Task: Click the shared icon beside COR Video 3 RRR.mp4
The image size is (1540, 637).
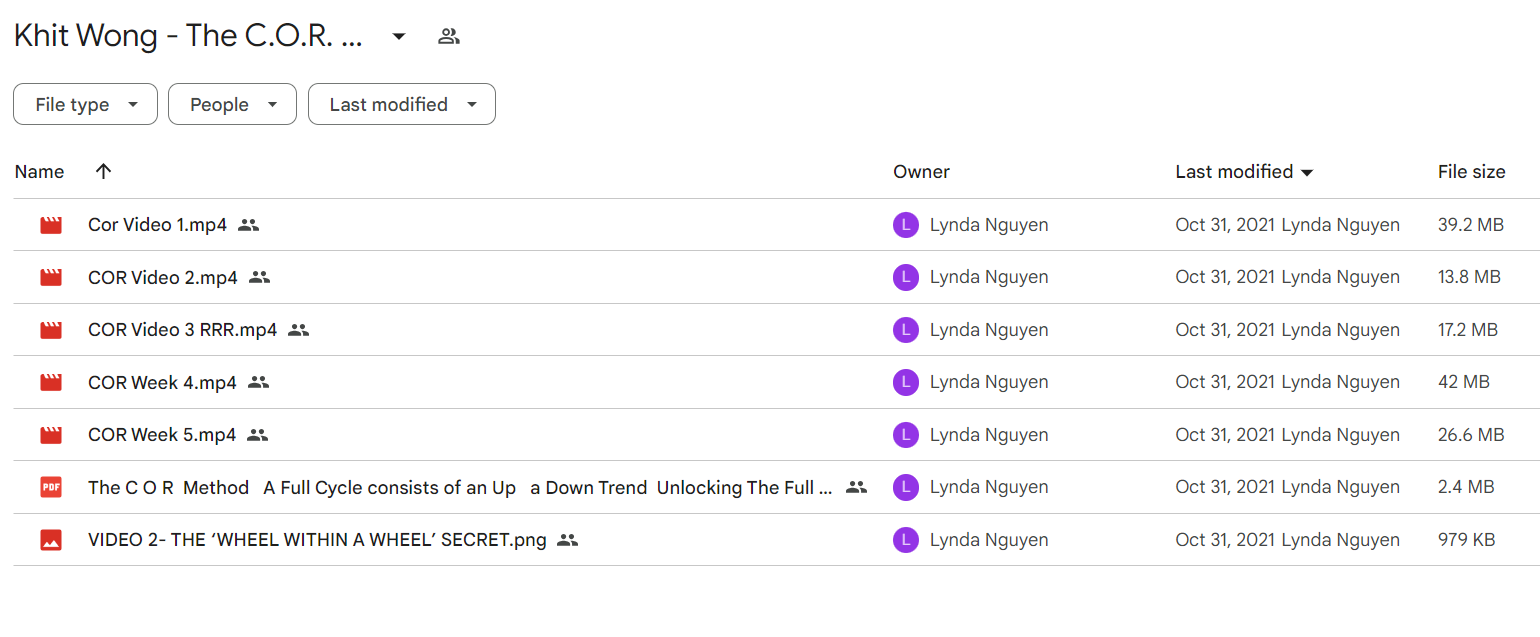Action: (298, 330)
